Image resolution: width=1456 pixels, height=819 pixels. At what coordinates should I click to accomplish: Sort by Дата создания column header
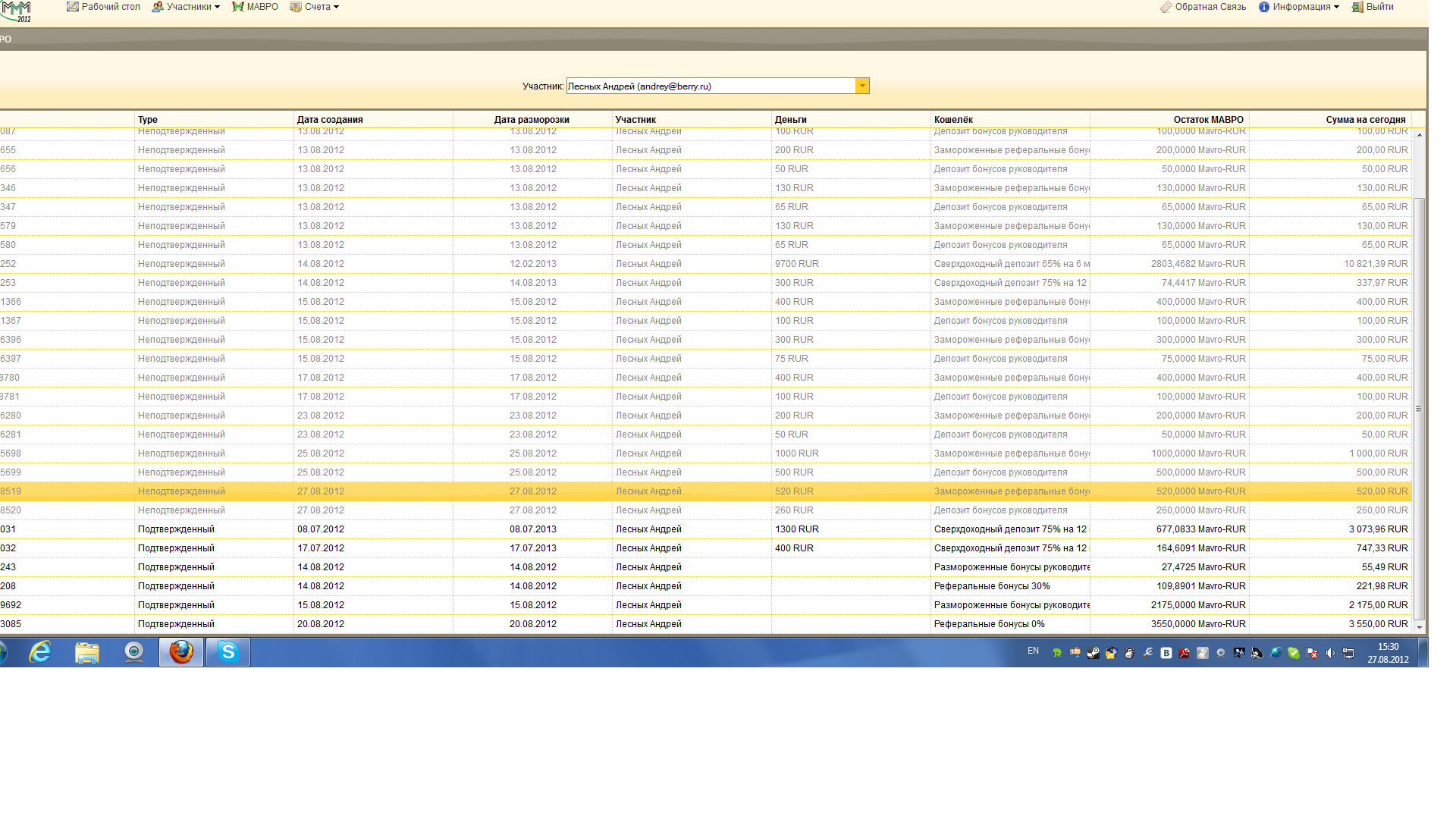coord(373,120)
